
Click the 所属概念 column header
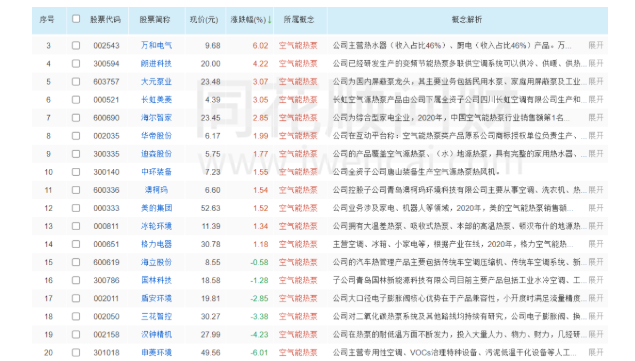(299, 19)
